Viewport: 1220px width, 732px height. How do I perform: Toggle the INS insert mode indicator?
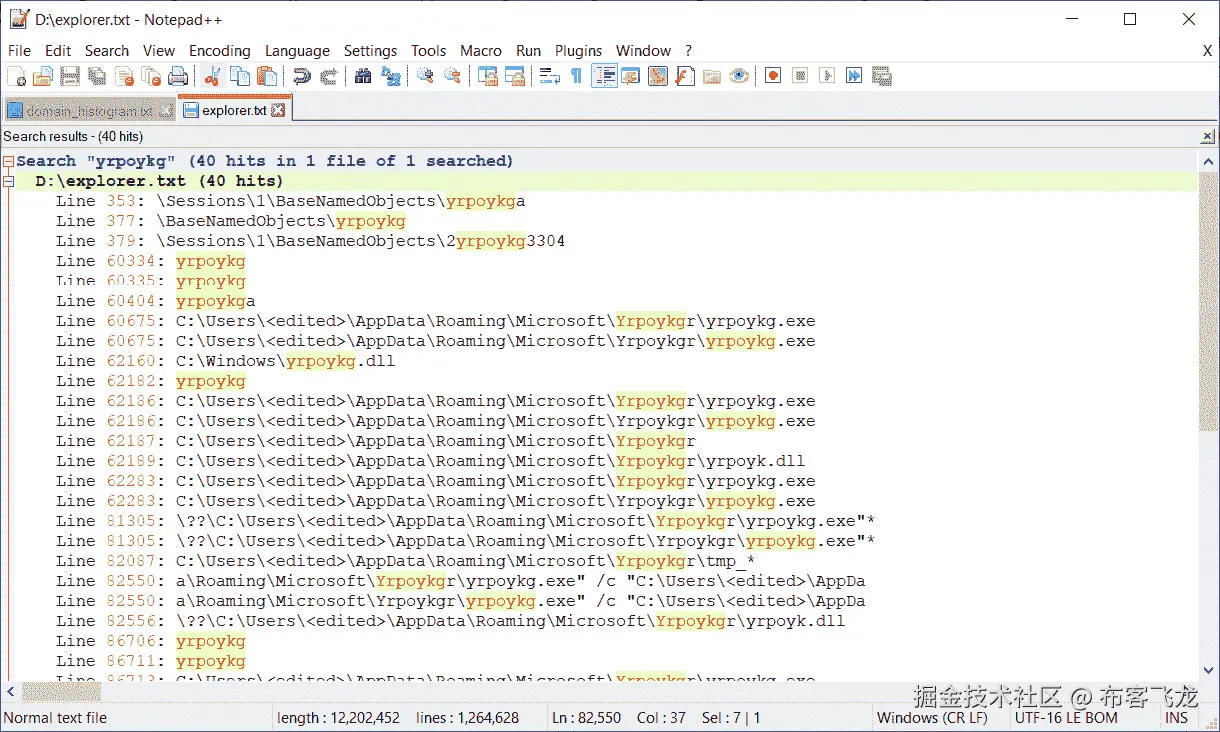pos(1176,718)
